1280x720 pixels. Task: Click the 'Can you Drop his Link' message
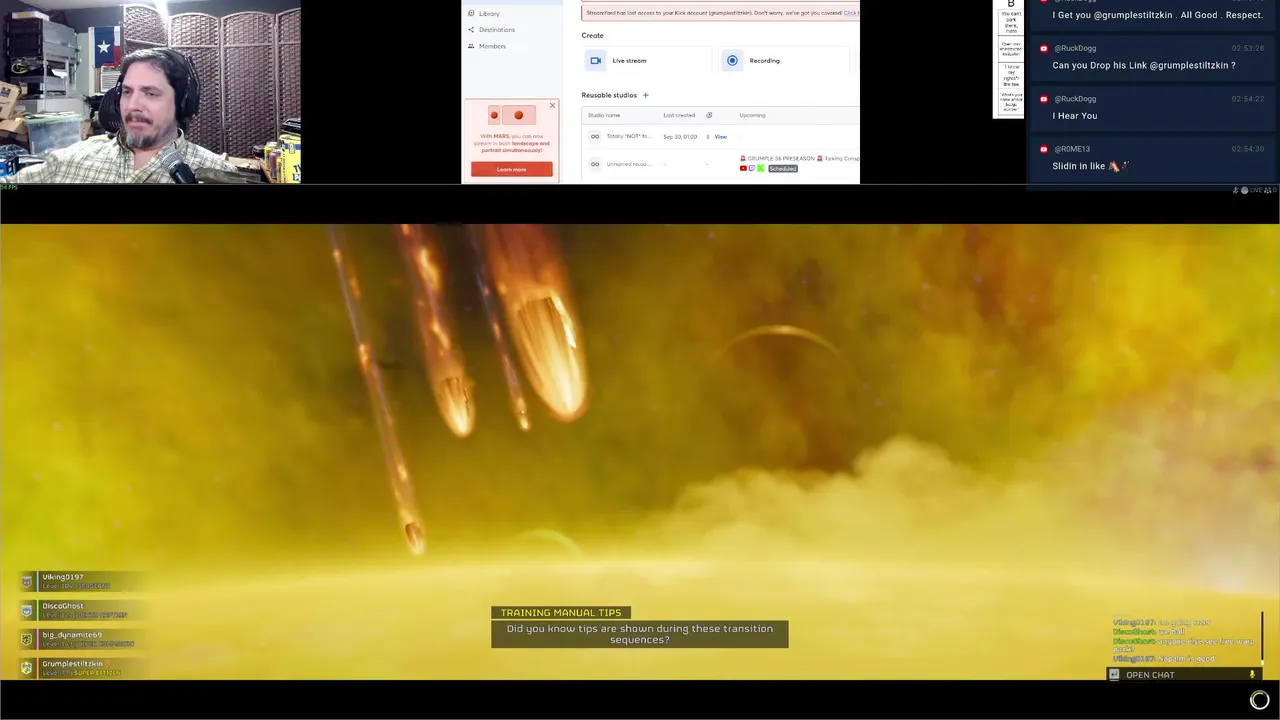pyautogui.click(x=1143, y=65)
